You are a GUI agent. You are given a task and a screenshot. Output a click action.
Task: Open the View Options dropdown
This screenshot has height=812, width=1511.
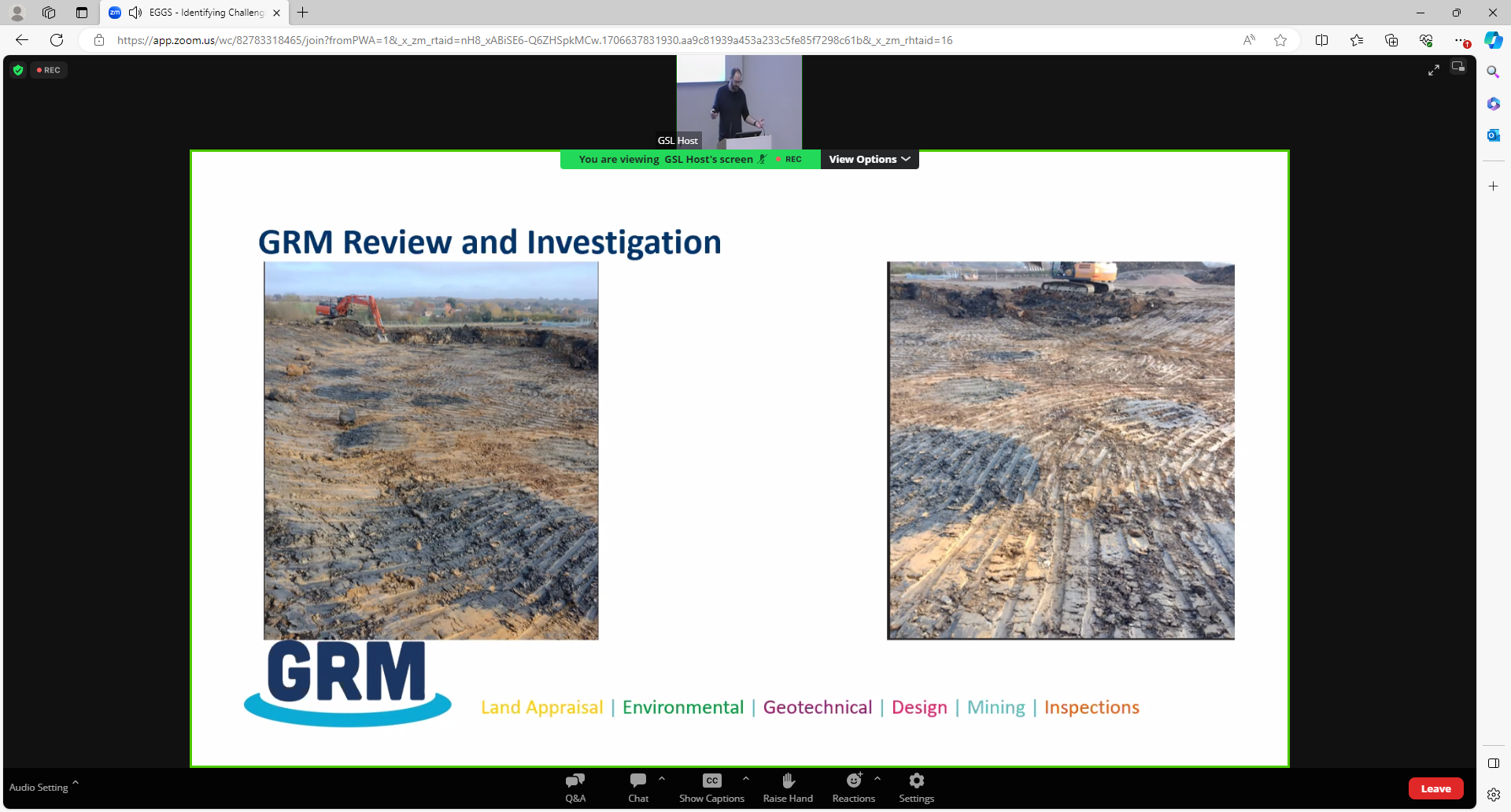(870, 159)
